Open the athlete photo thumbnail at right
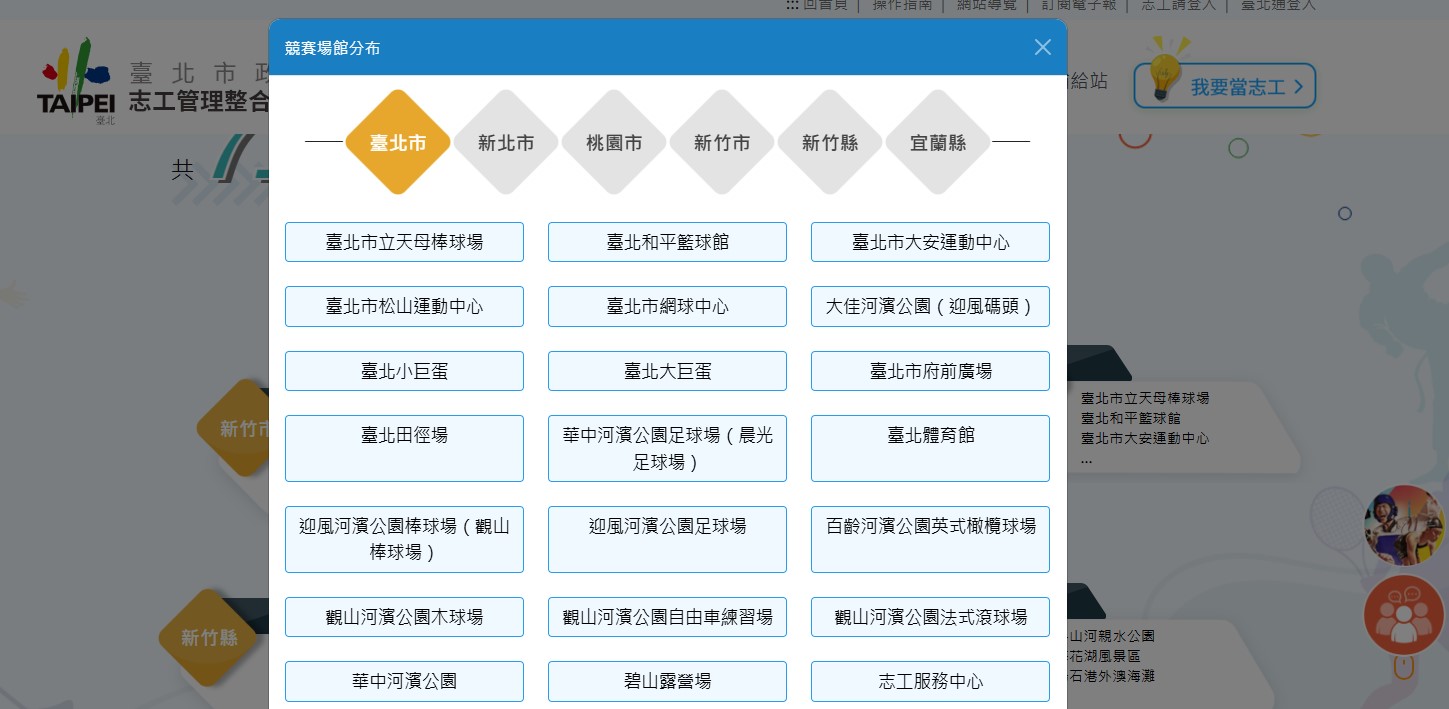Screen dimensions: 1449x709 point(1404,525)
